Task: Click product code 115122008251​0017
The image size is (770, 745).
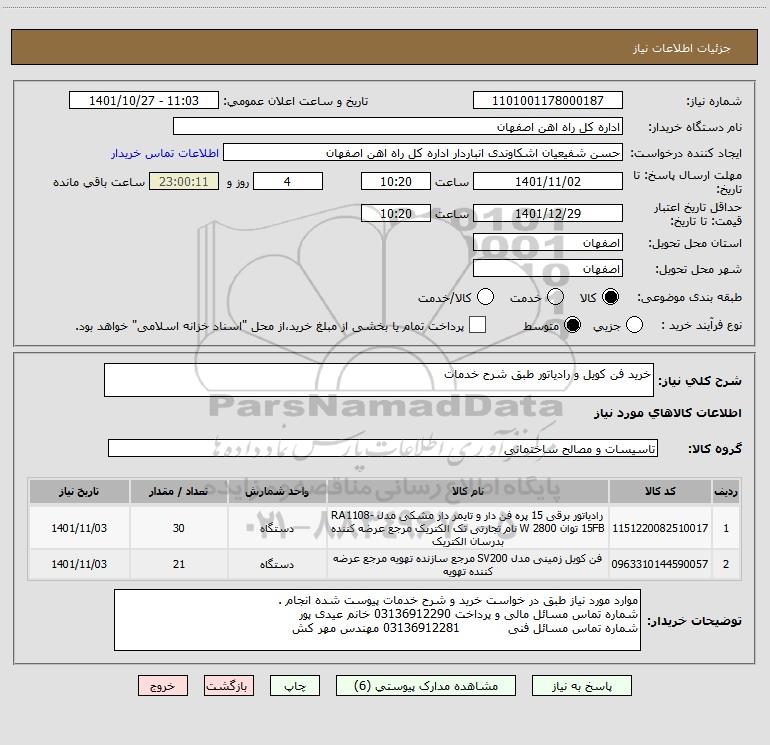Action: pyautogui.click(x=660, y=528)
